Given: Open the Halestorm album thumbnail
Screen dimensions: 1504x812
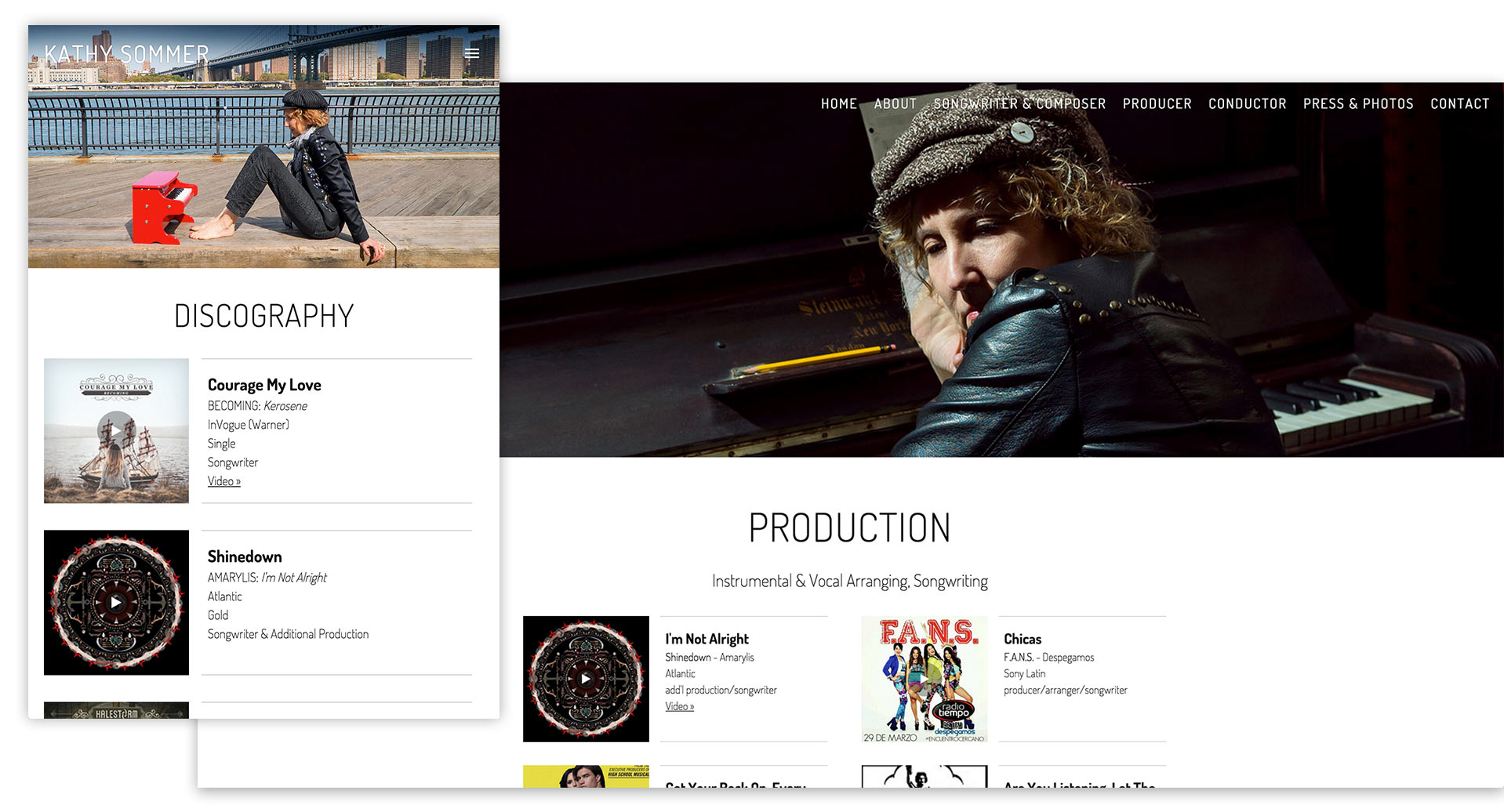Looking at the screenshot, I should point(116,710).
